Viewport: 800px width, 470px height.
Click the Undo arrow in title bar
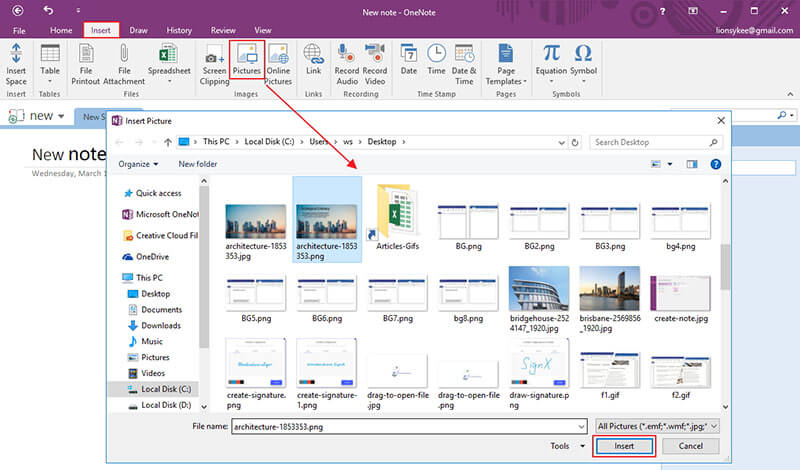coord(48,10)
